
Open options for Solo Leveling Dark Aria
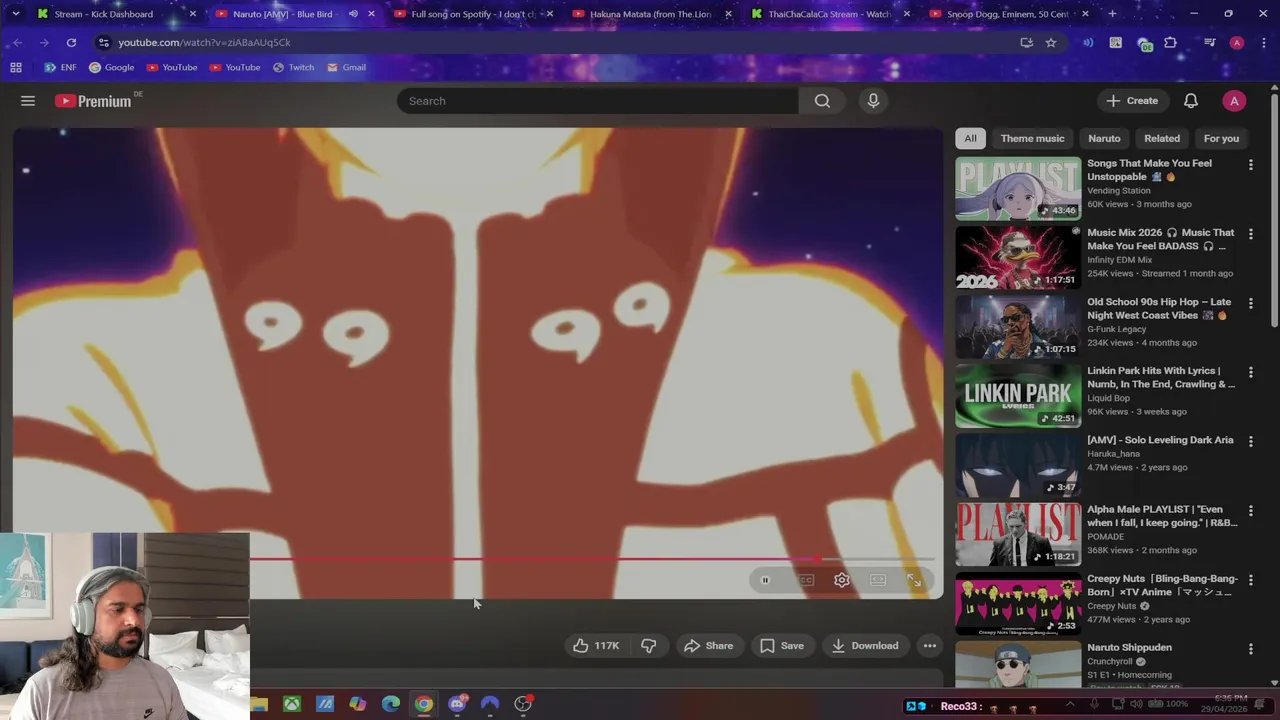[x=1250, y=440]
